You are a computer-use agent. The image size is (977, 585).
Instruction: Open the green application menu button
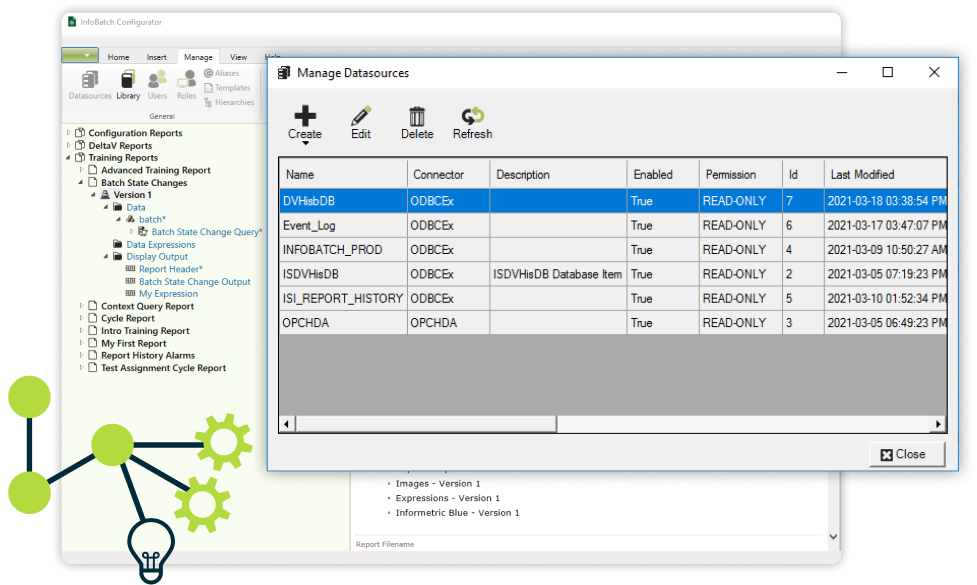point(80,55)
